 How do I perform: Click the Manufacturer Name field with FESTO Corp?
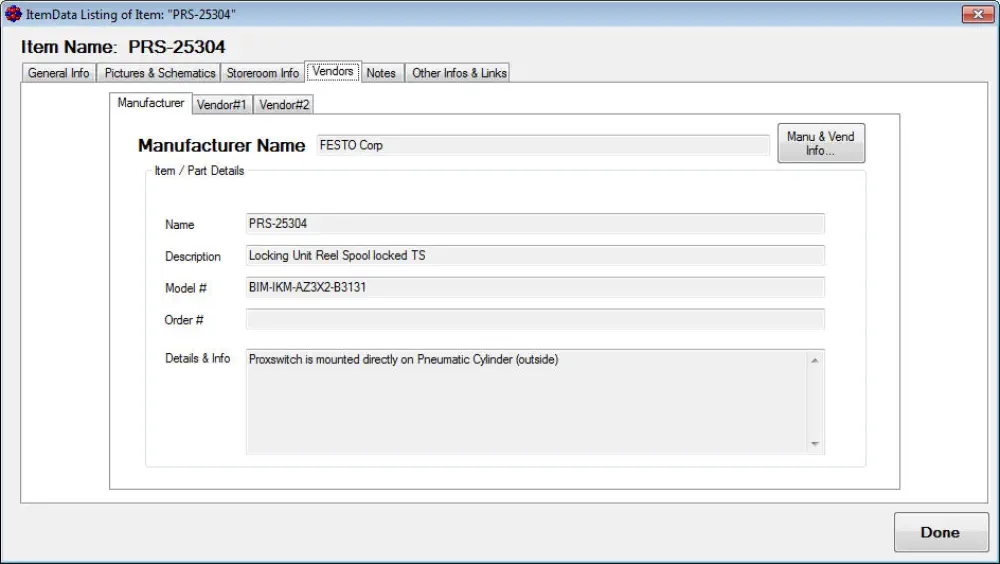pos(543,145)
